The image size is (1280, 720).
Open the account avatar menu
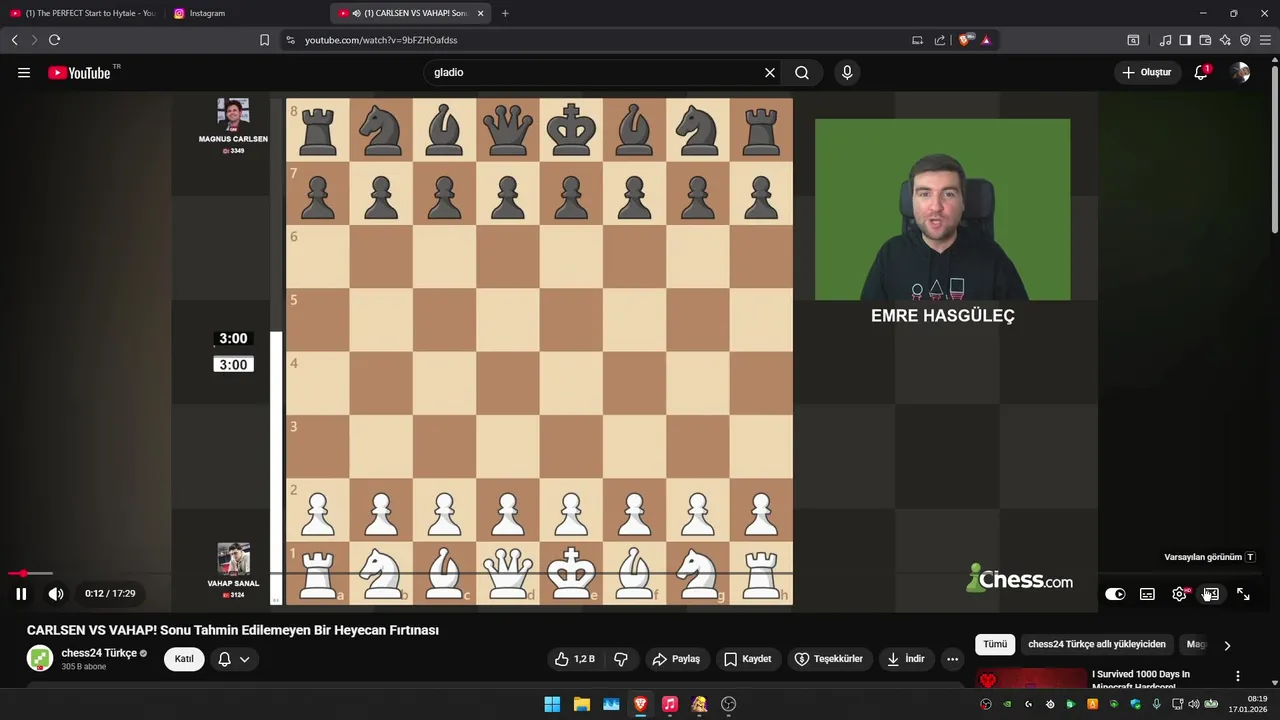point(1240,72)
